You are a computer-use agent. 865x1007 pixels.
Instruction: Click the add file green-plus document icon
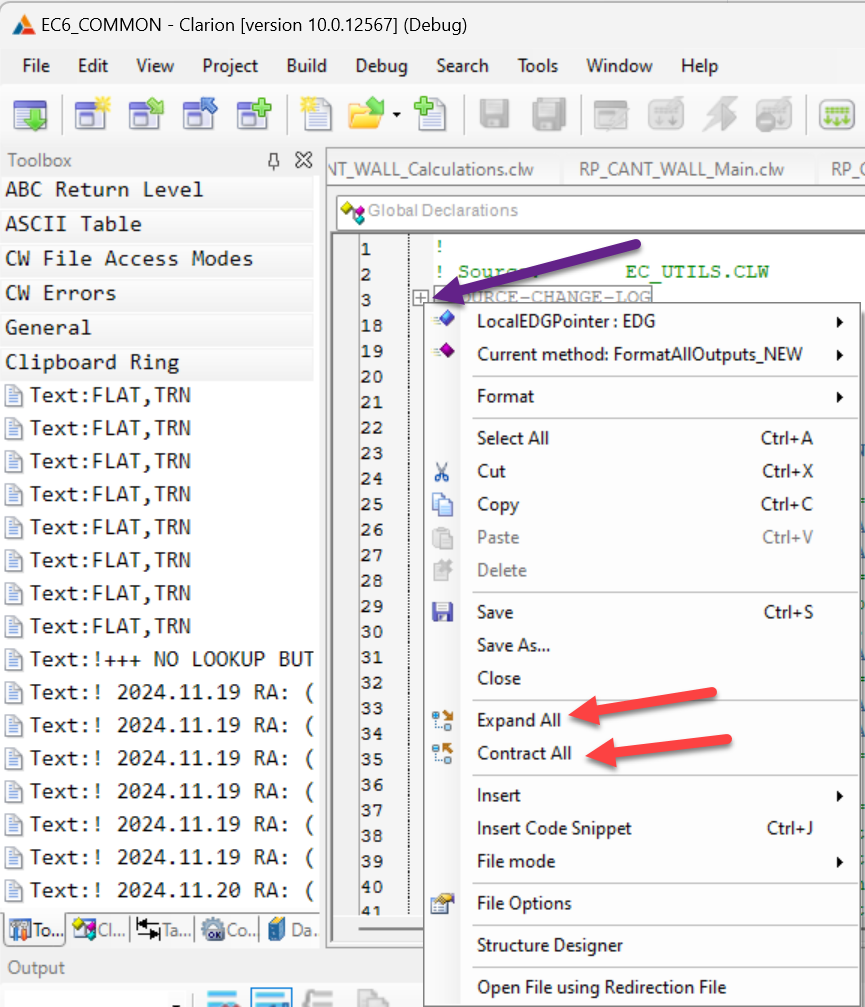point(431,115)
